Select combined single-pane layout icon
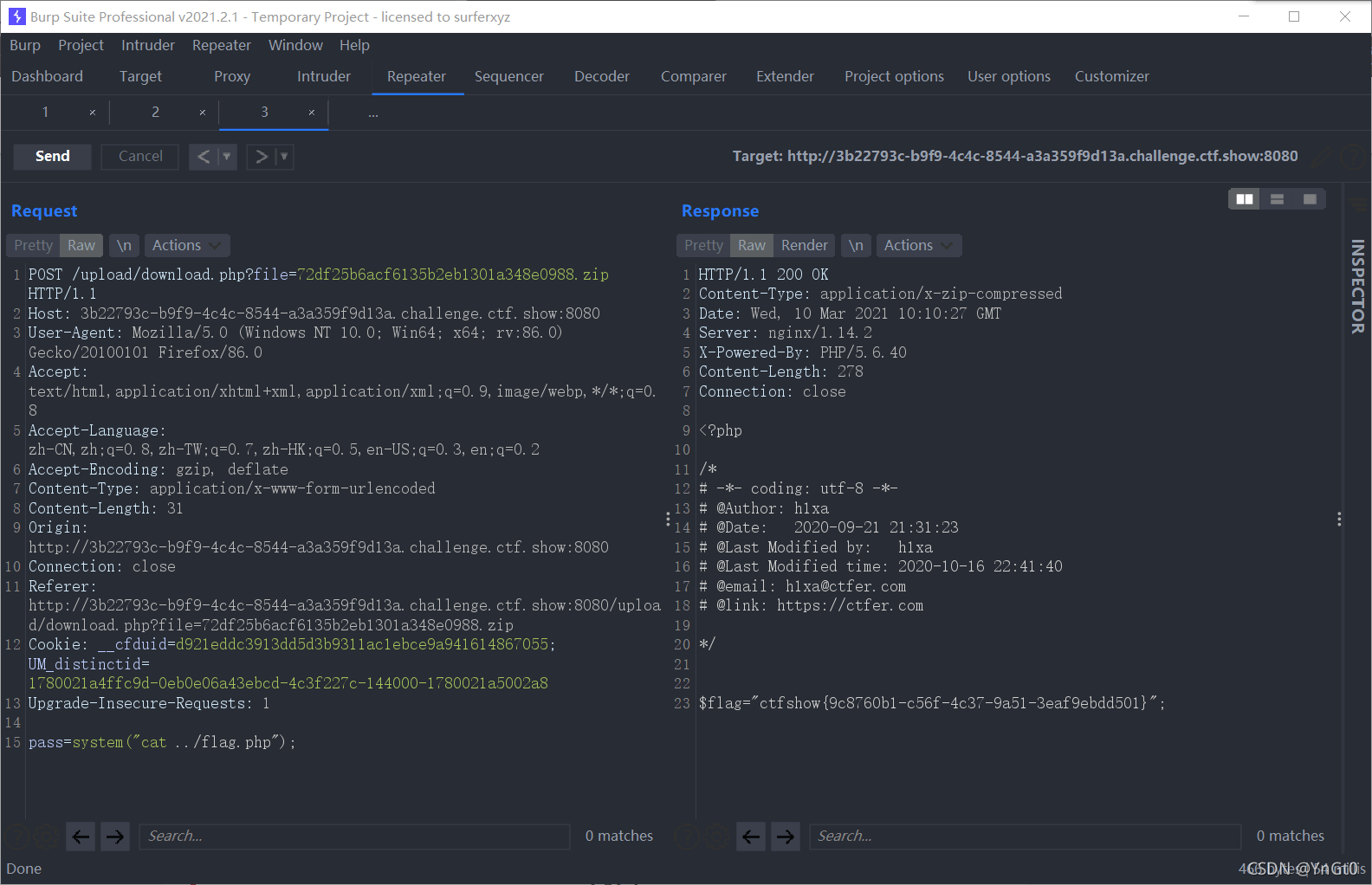Image resolution: width=1372 pixels, height=885 pixels. pyautogui.click(x=1310, y=199)
